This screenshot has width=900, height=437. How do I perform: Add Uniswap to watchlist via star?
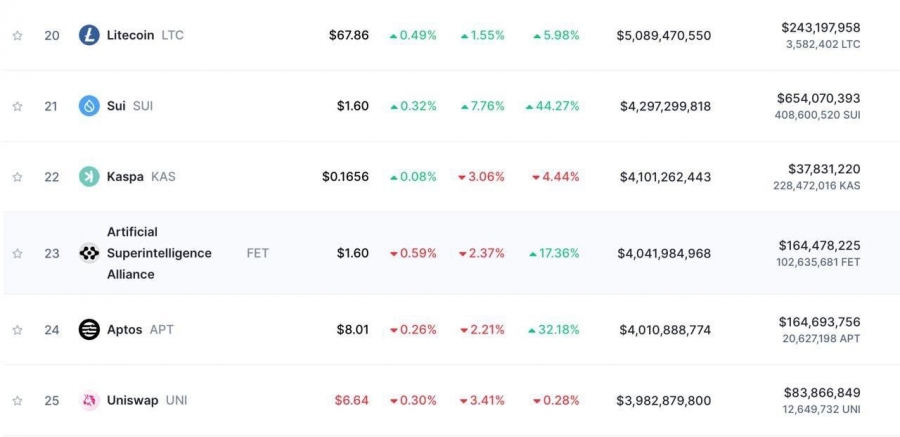17,400
